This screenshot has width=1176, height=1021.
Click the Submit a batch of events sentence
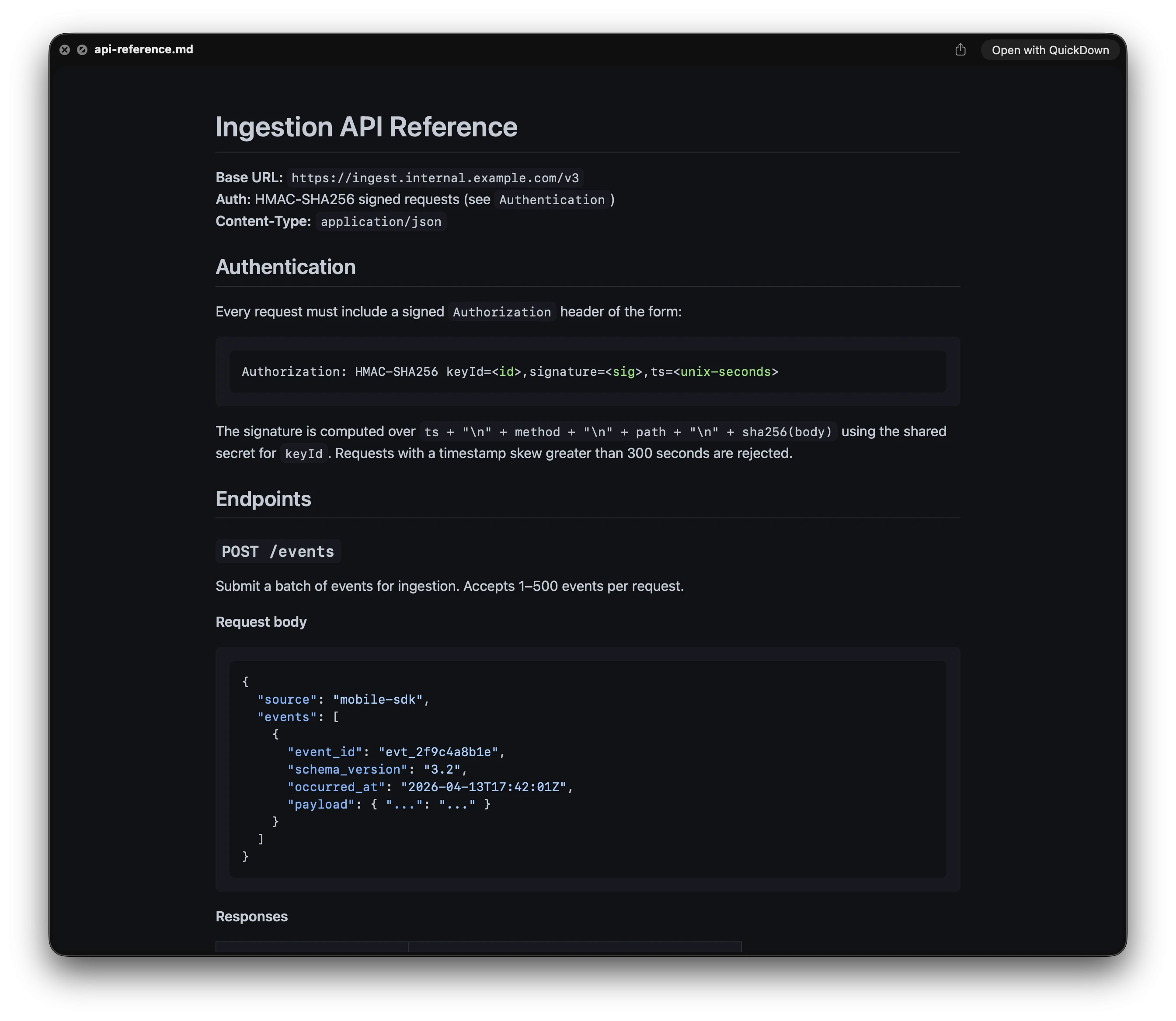coord(449,586)
